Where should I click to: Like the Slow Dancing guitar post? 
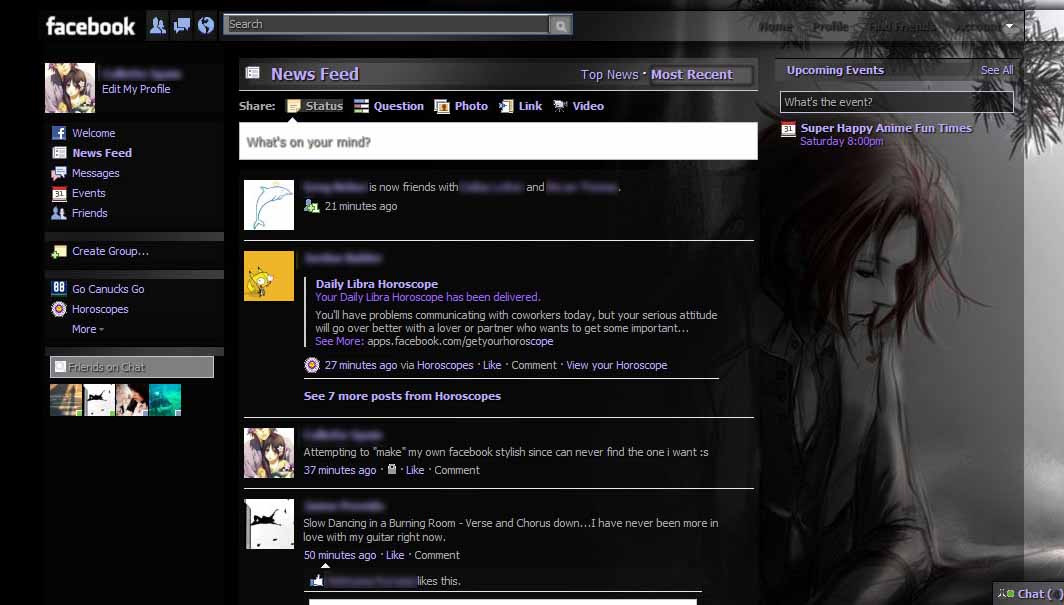pos(395,555)
